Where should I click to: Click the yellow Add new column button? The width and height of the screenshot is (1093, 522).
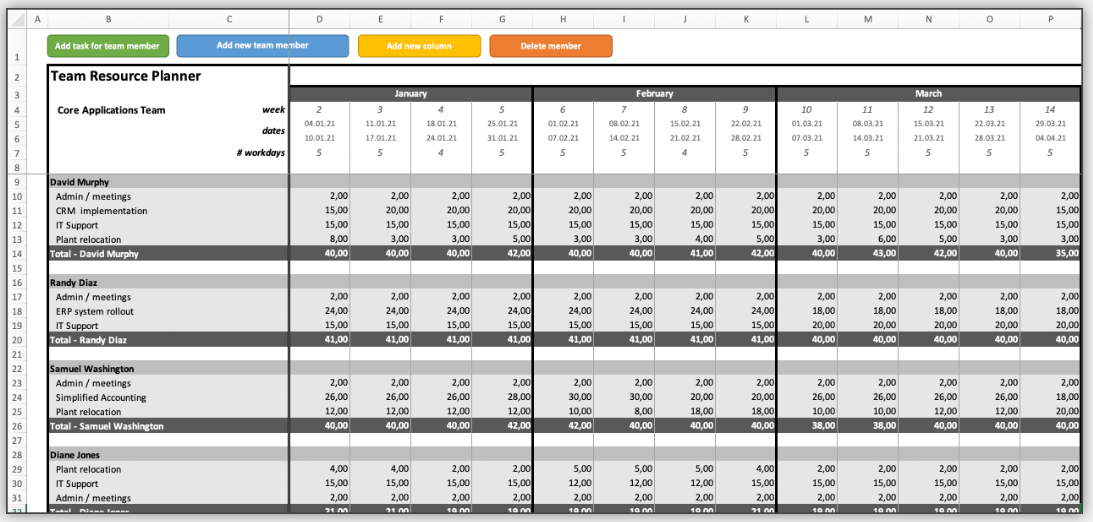pyautogui.click(x=419, y=46)
